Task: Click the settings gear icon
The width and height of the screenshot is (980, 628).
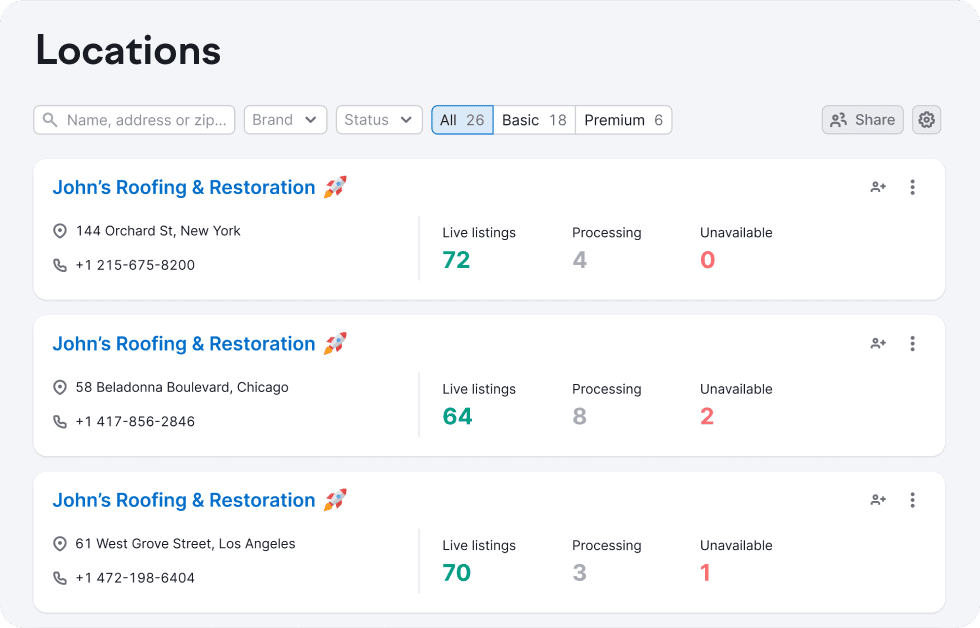Action: [x=927, y=120]
